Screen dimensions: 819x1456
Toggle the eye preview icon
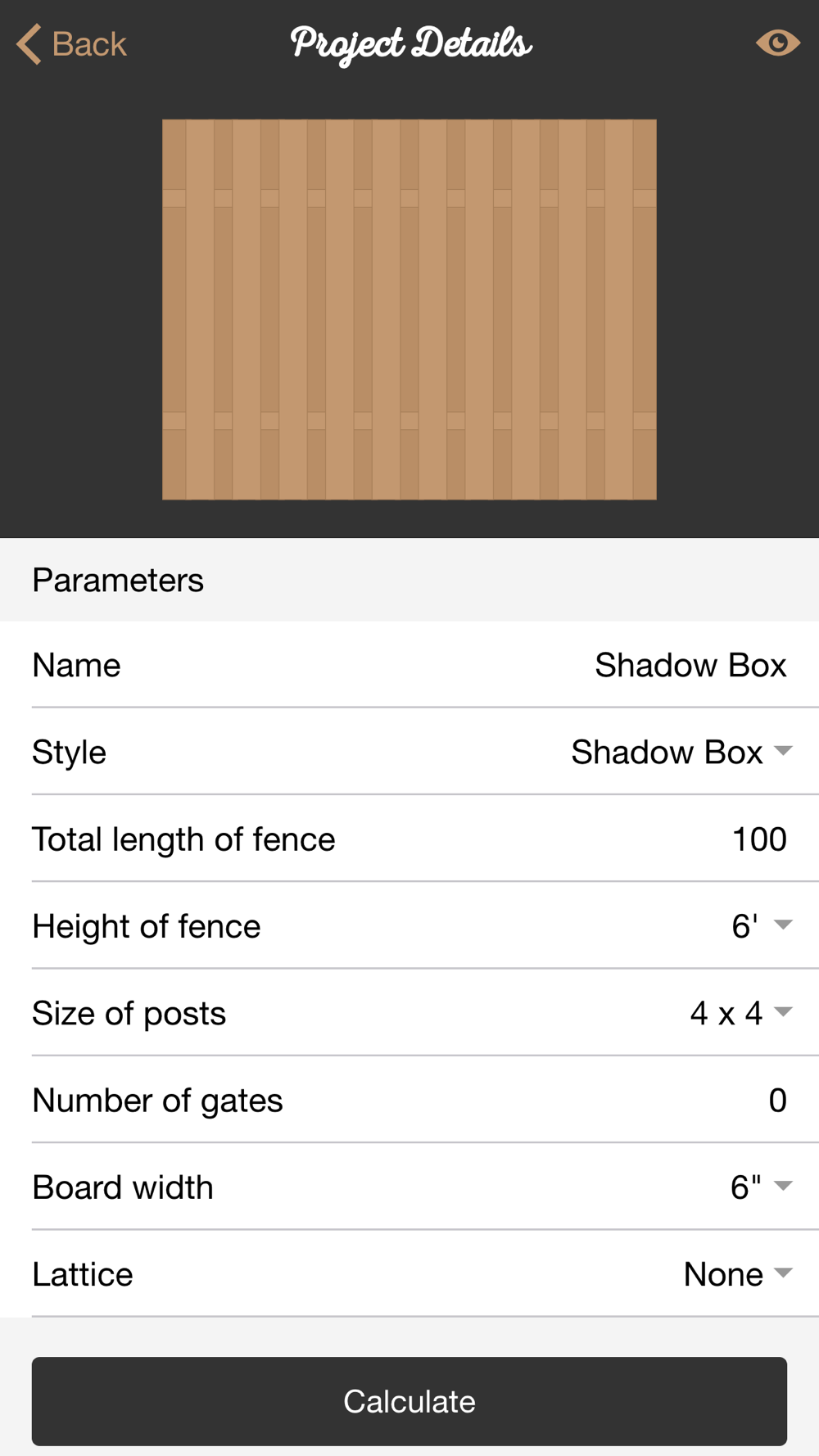(x=777, y=43)
